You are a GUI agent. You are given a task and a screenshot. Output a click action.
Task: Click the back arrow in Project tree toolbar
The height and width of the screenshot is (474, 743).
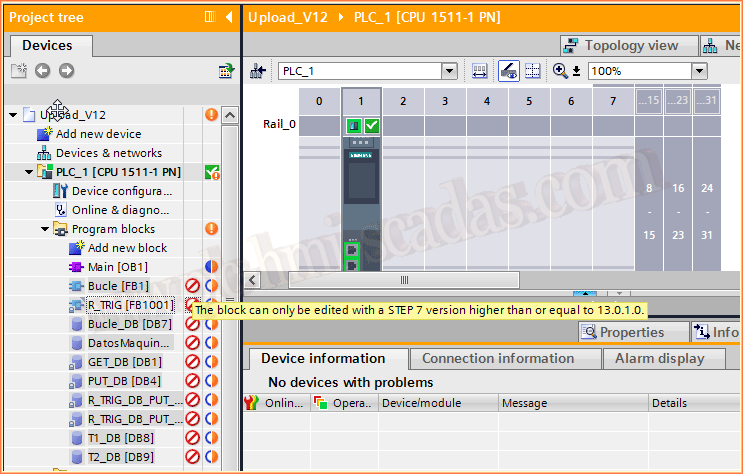(42, 70)
